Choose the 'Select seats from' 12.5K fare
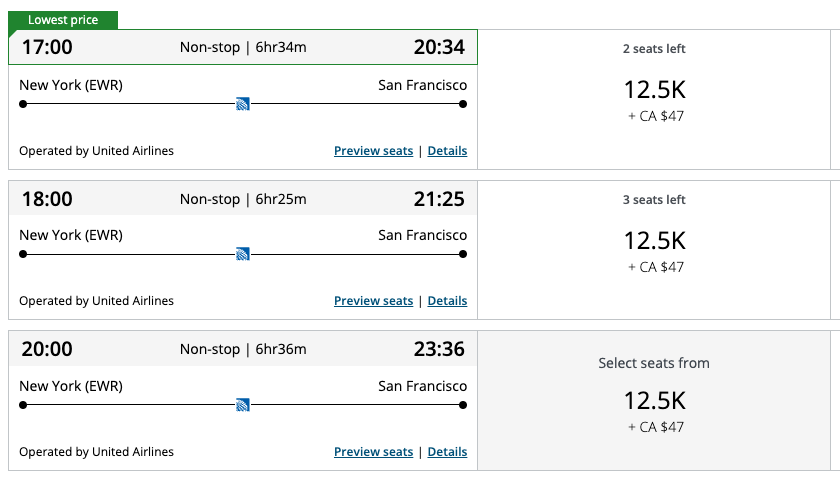Viewport: 840px width, 478px height. click(x=654, y=400)
